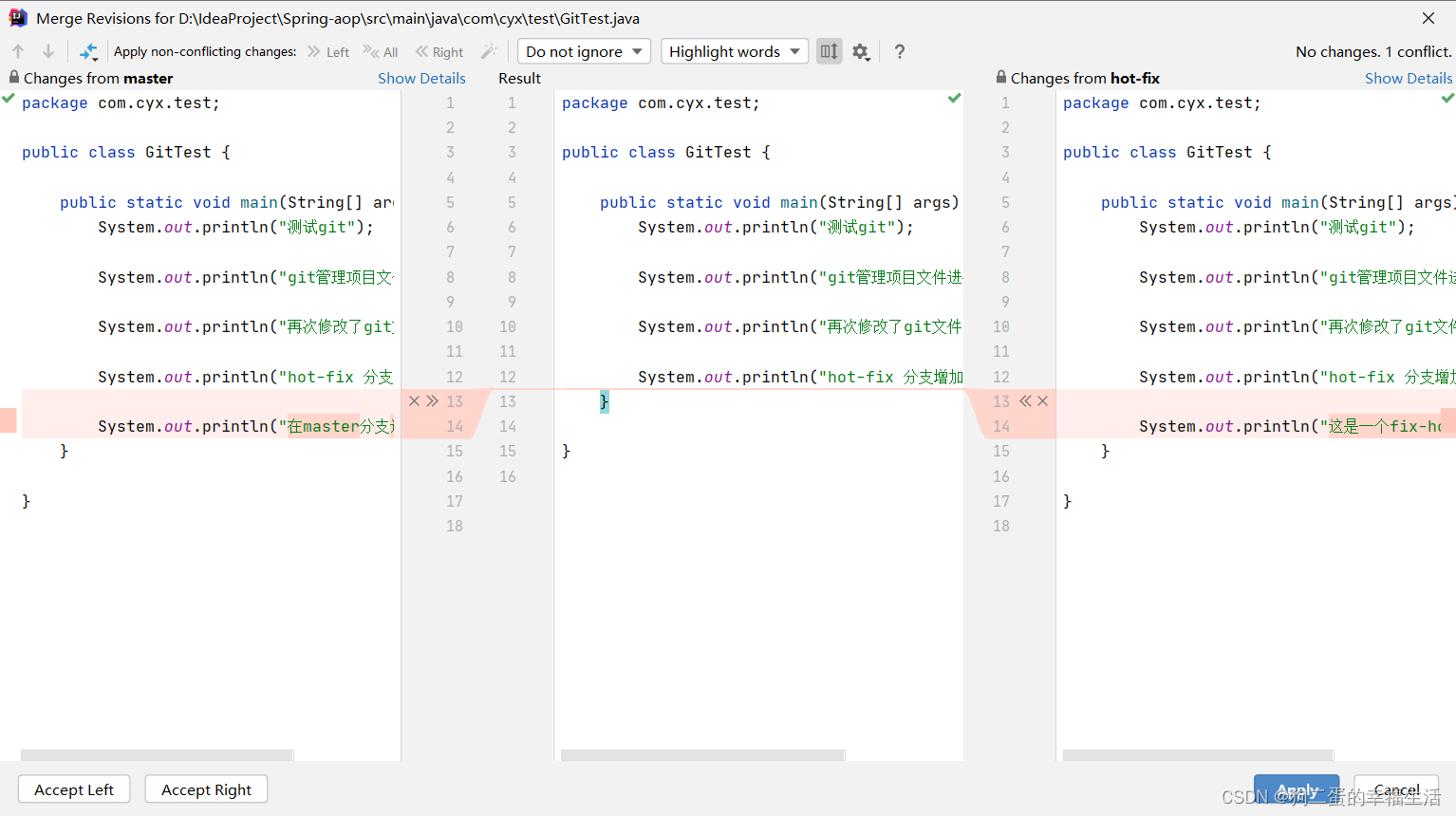Click the Result pane horizontal scrollbar
Screen dimensions: 1456x816
tap(702, 755)
